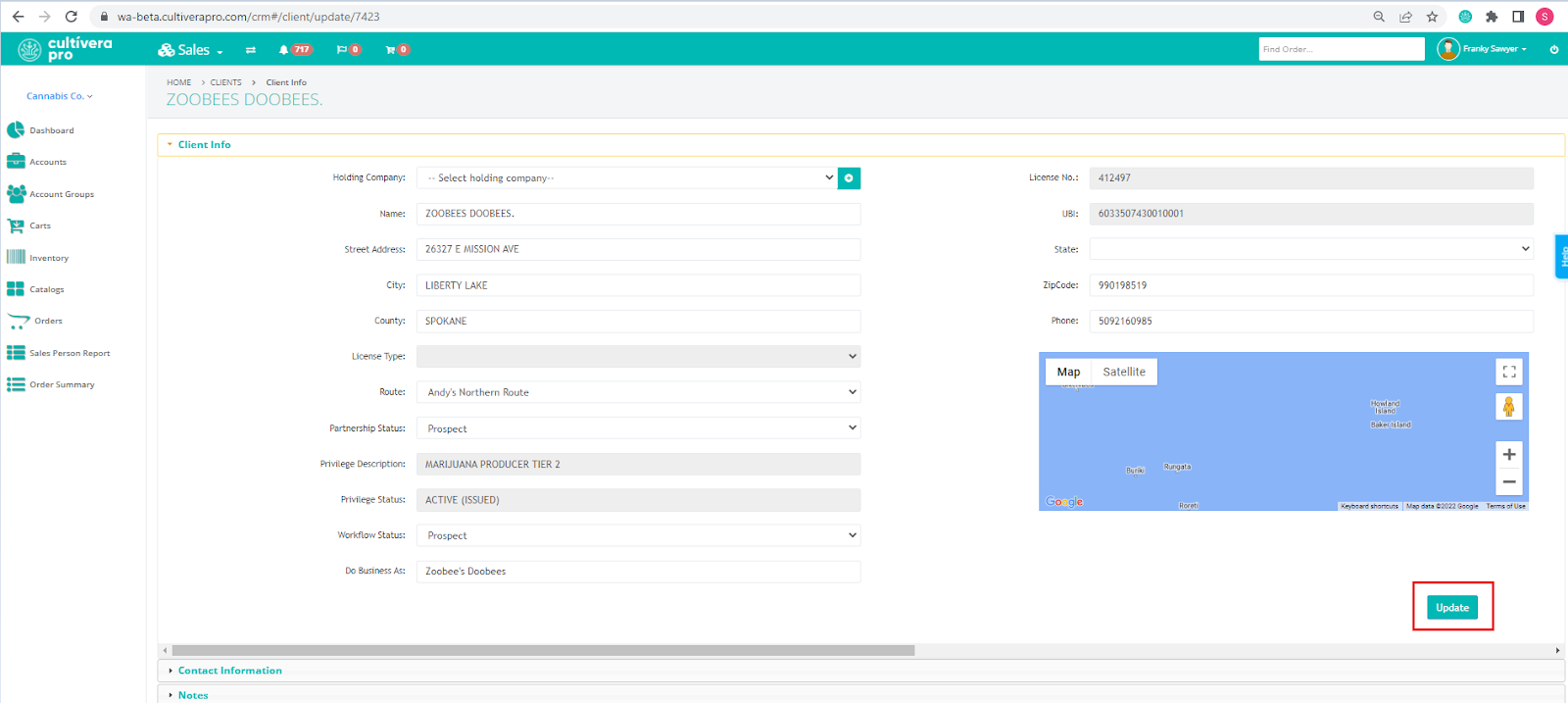Open Catalogs in the sidebar
Viewport: 1568px width, 703px height.
pos(36,289)
